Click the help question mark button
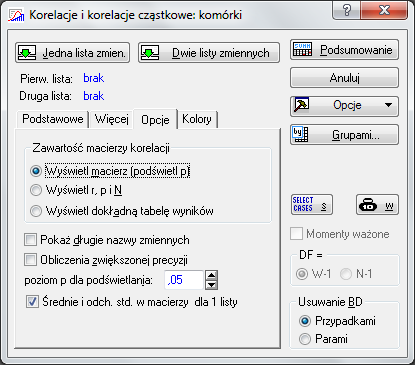 347,10
